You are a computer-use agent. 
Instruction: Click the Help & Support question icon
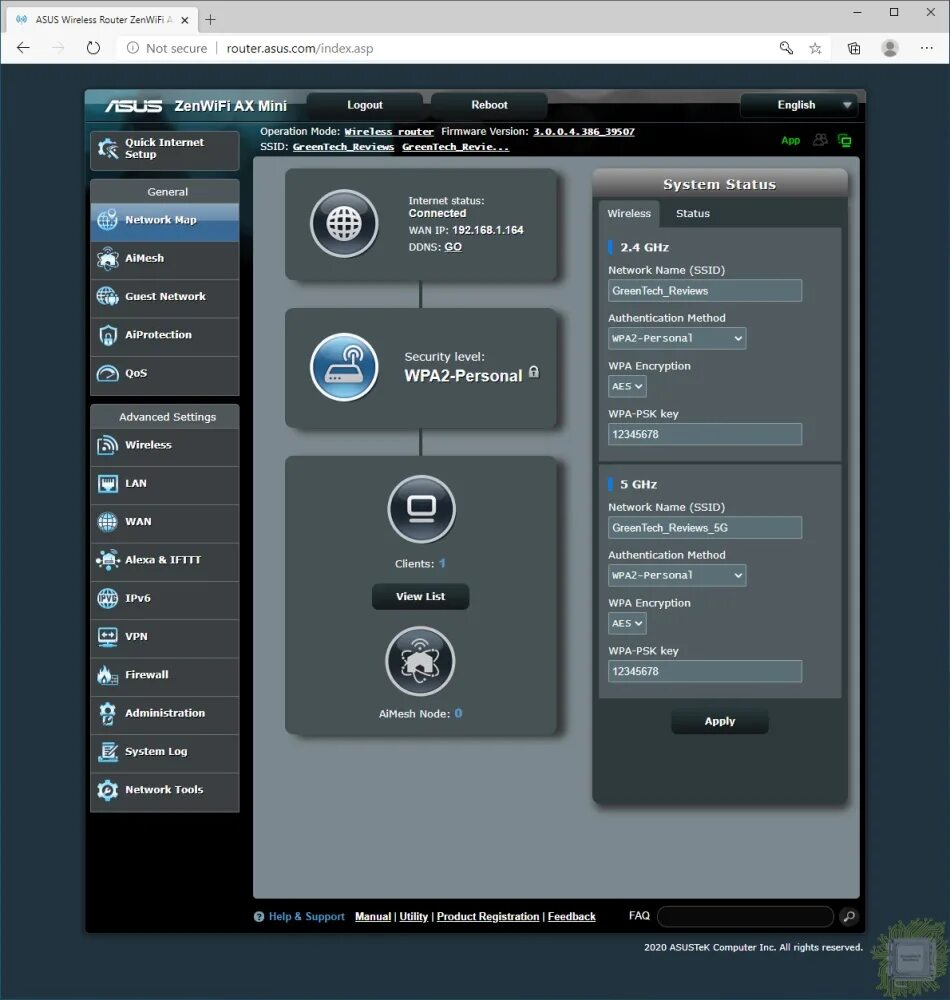coord(259,916)
